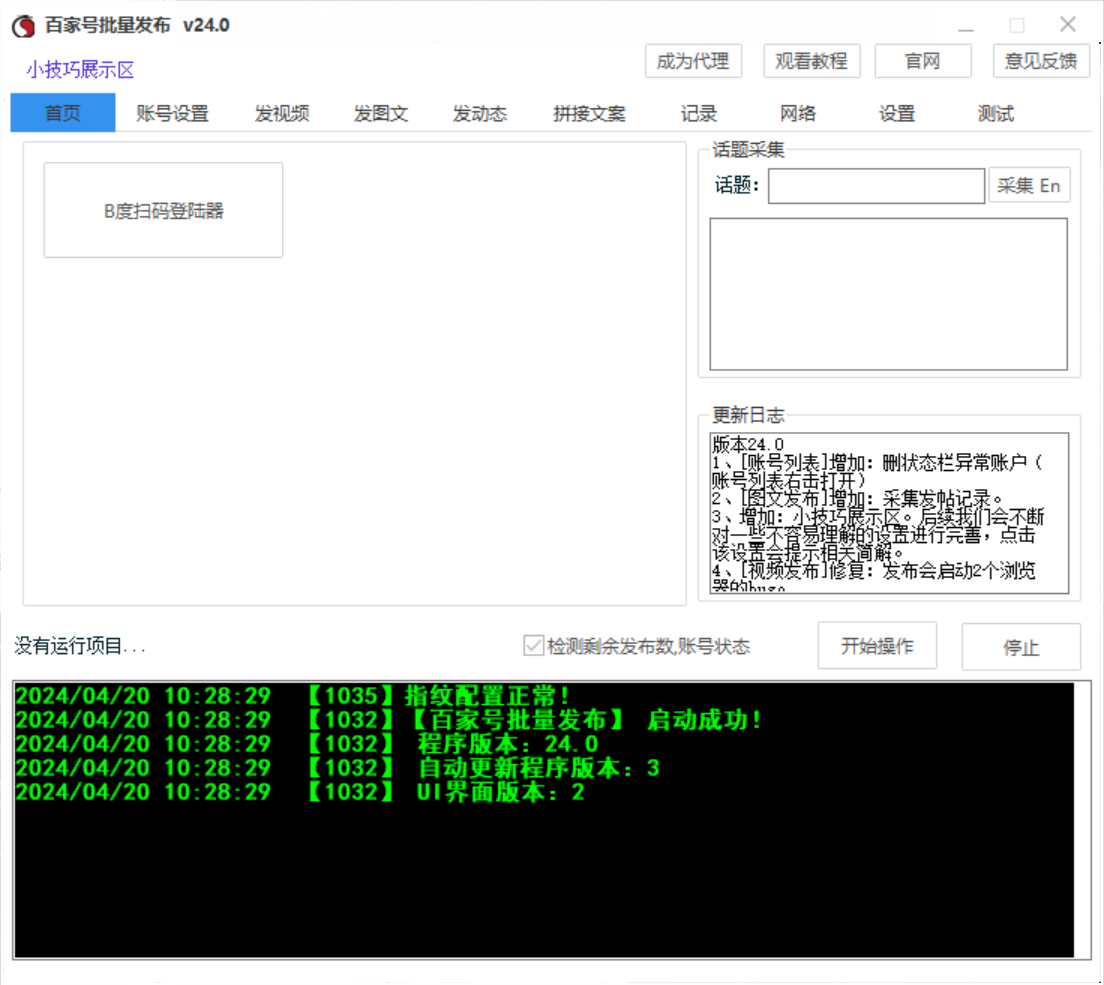Click the 没有运行项目 status text
This screenshot has width=1104, height=985.
tap(80, 646)
